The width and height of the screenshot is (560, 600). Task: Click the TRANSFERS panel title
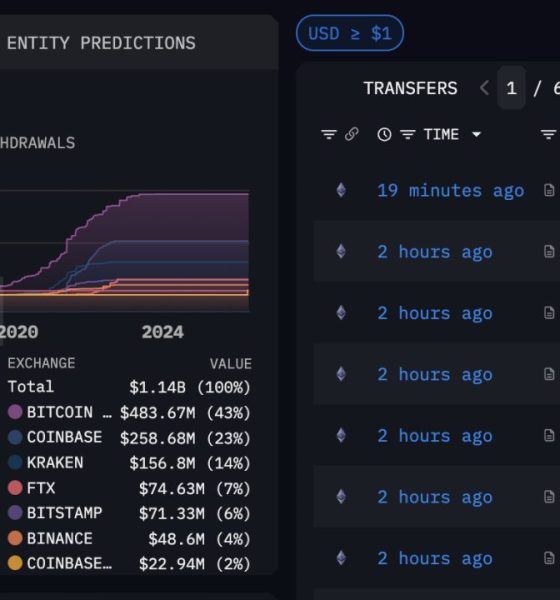[410, 88]
